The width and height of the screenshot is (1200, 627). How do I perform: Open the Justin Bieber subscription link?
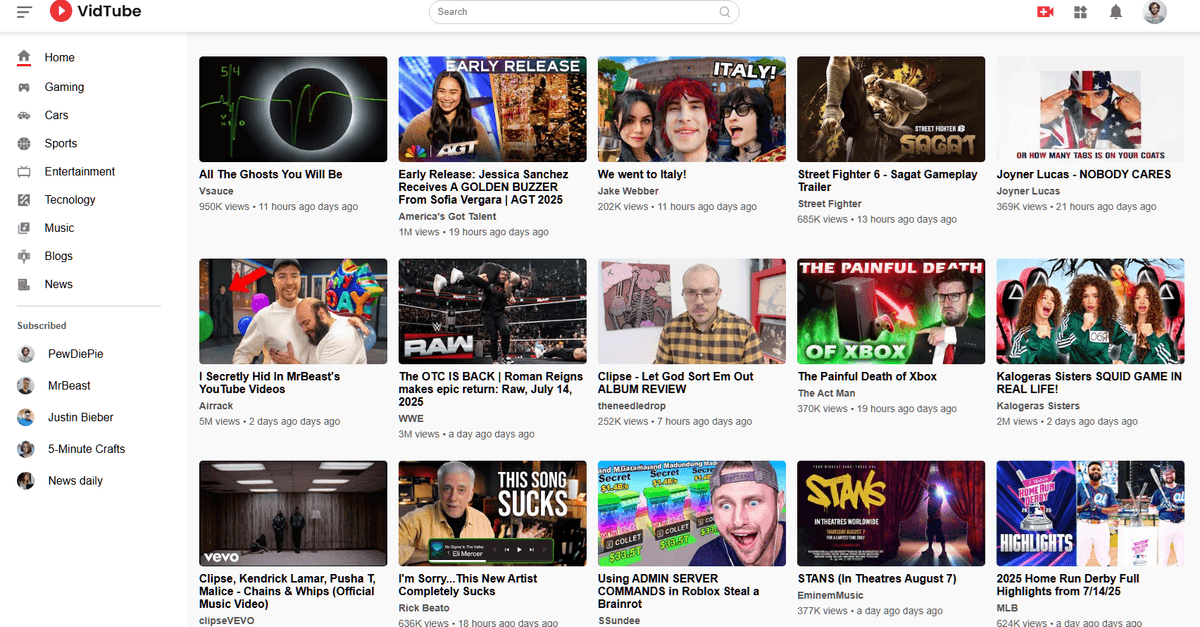click(x=81, y=417)
